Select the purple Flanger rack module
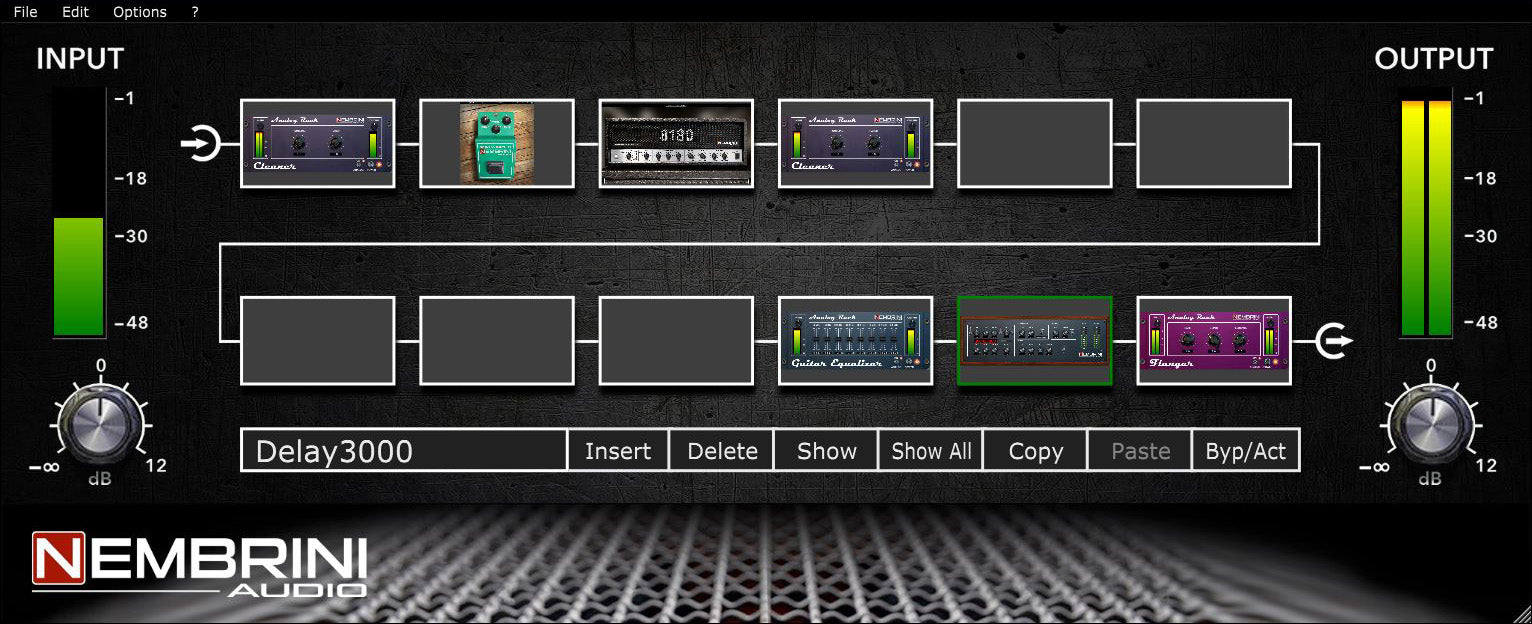Image resolution: width=1532 pixels, height=624 pixels. click(1213, 341)
